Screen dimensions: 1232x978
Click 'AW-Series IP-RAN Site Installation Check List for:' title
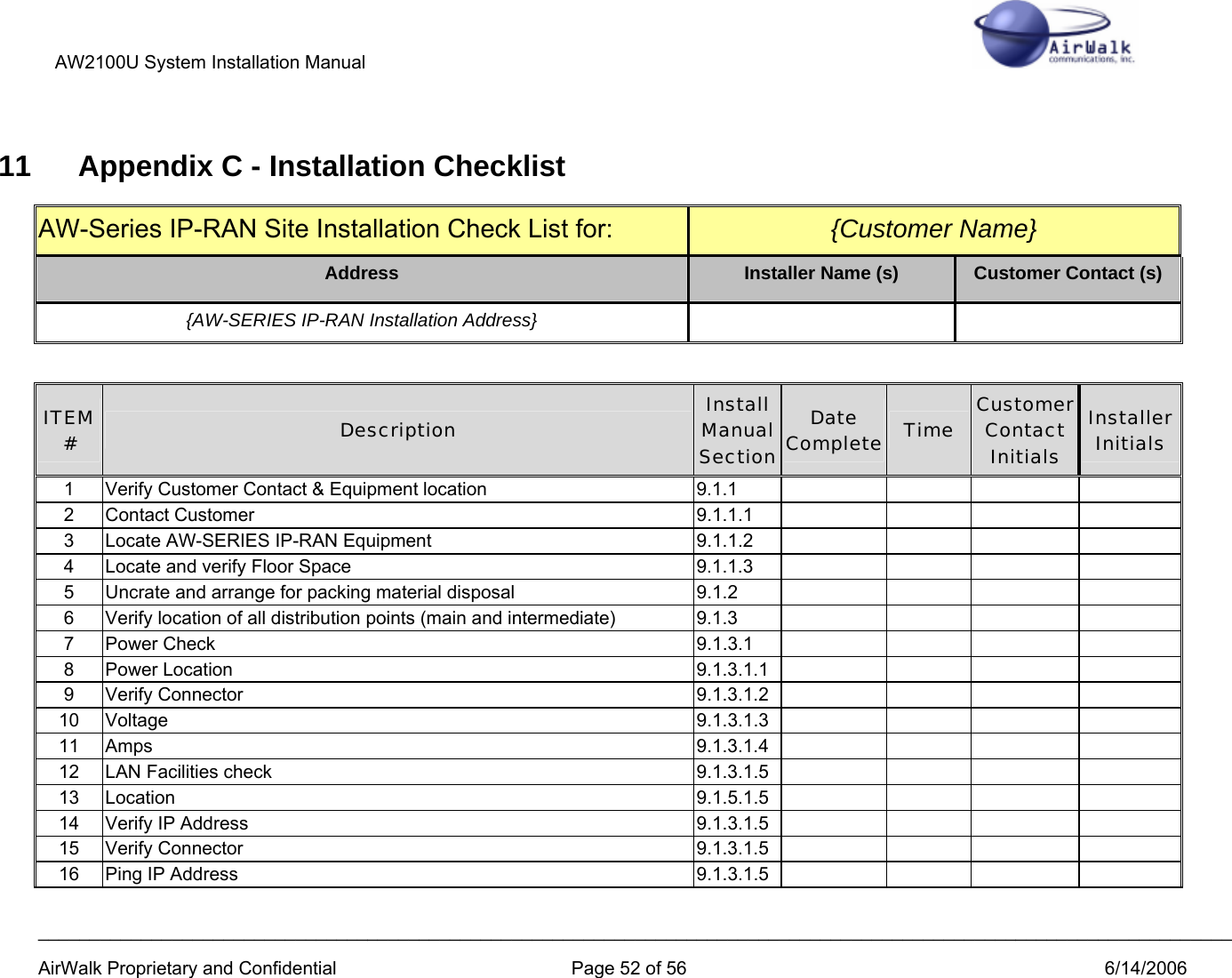[x=325, y=229]
